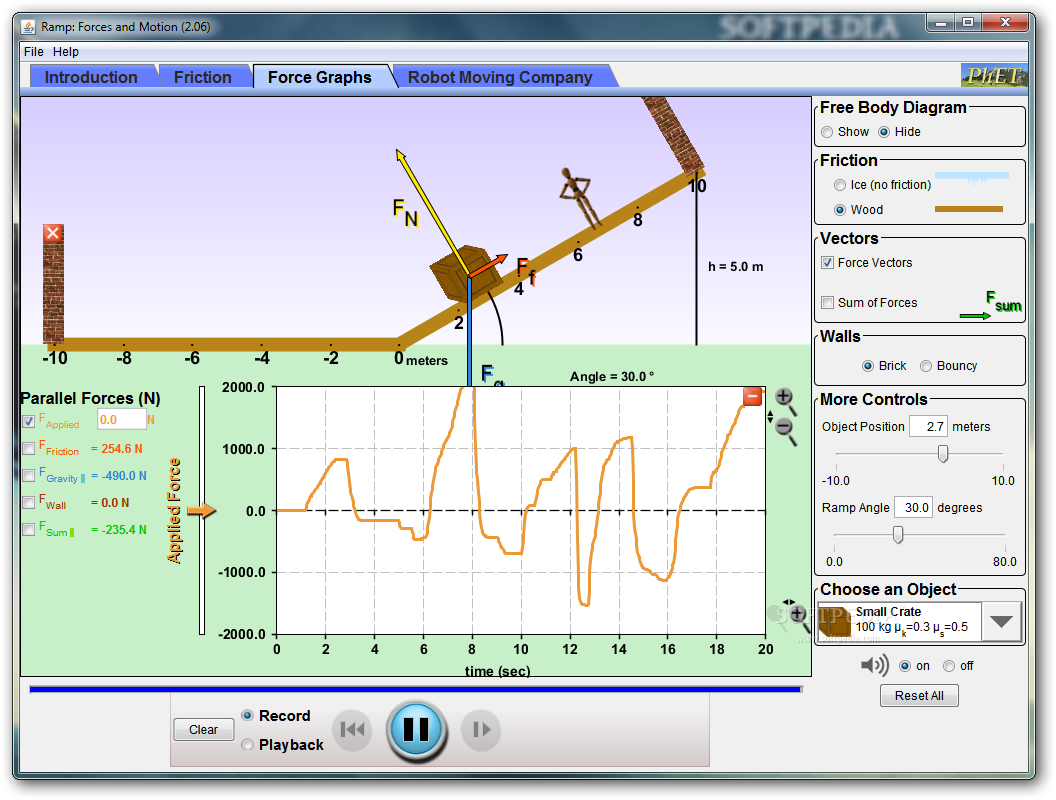
Task: Select Hide free body diagram
Action: tap(884, 132)
